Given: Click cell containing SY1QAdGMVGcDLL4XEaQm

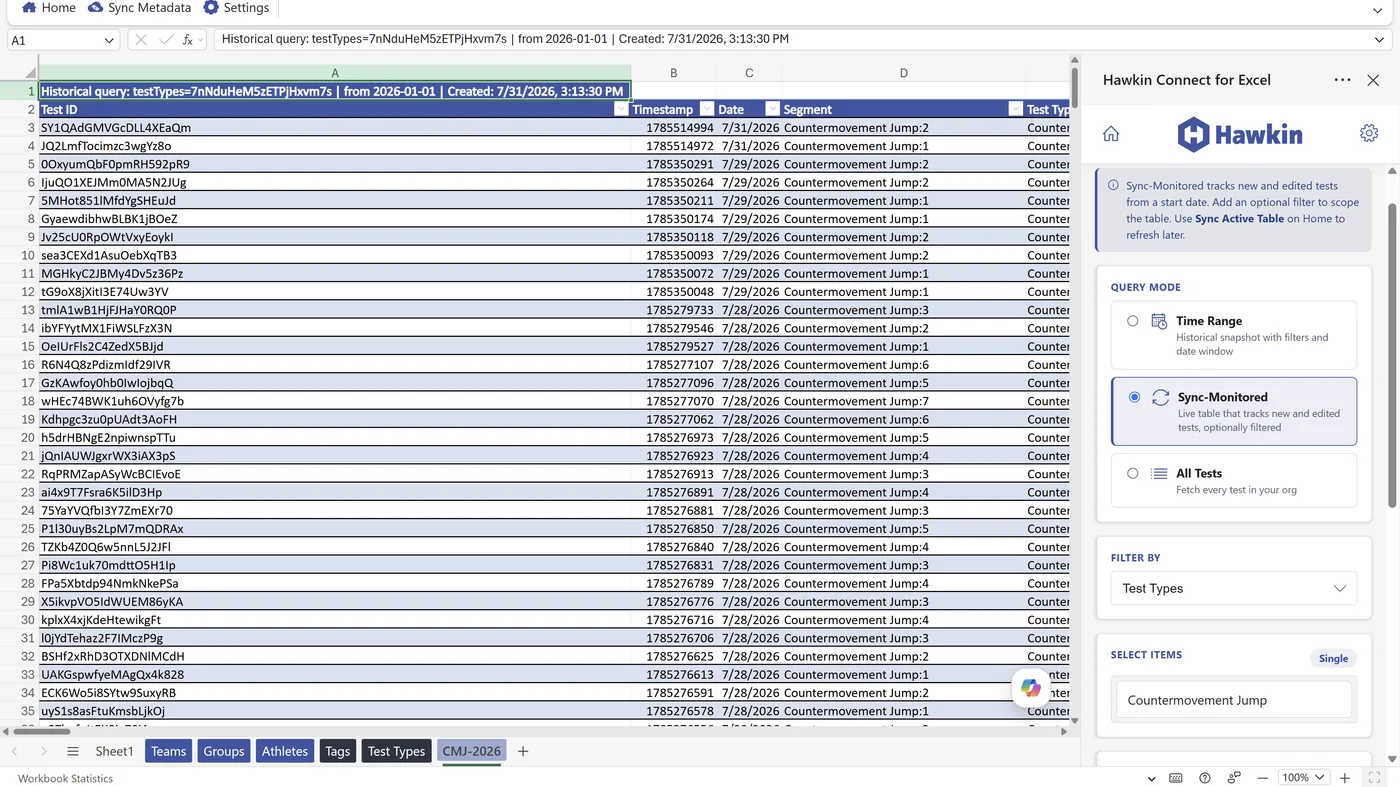Looking at the screenshot, I should (335, 128).
